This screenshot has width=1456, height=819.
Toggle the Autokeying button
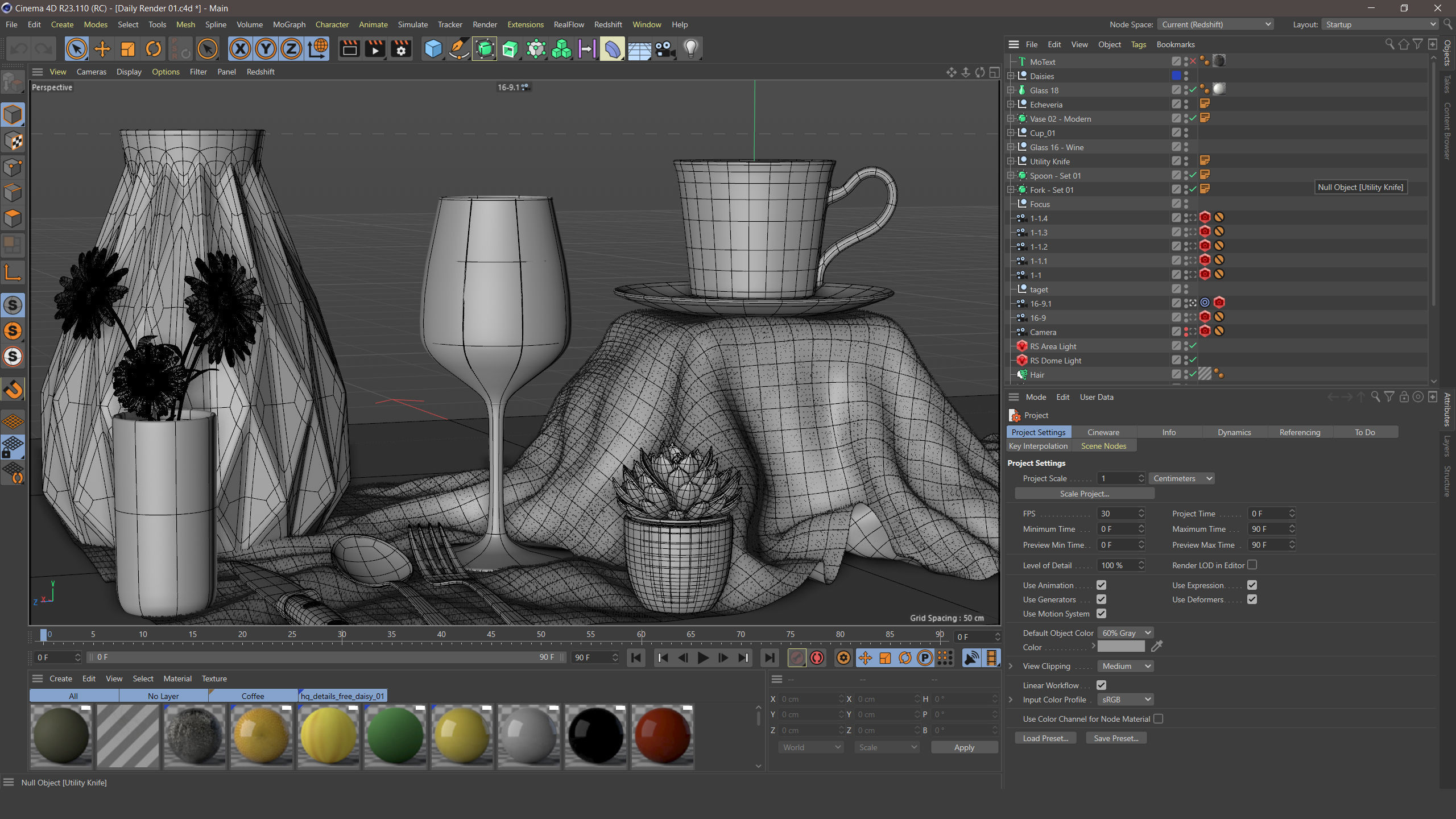tap(817, 658)
